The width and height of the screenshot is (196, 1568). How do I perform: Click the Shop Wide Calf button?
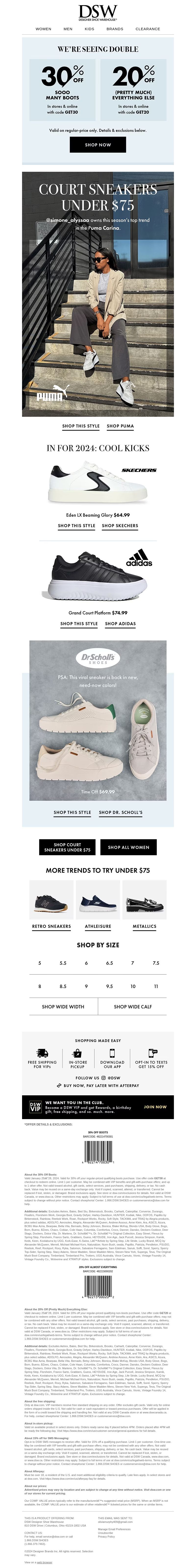pos(133,1007)
